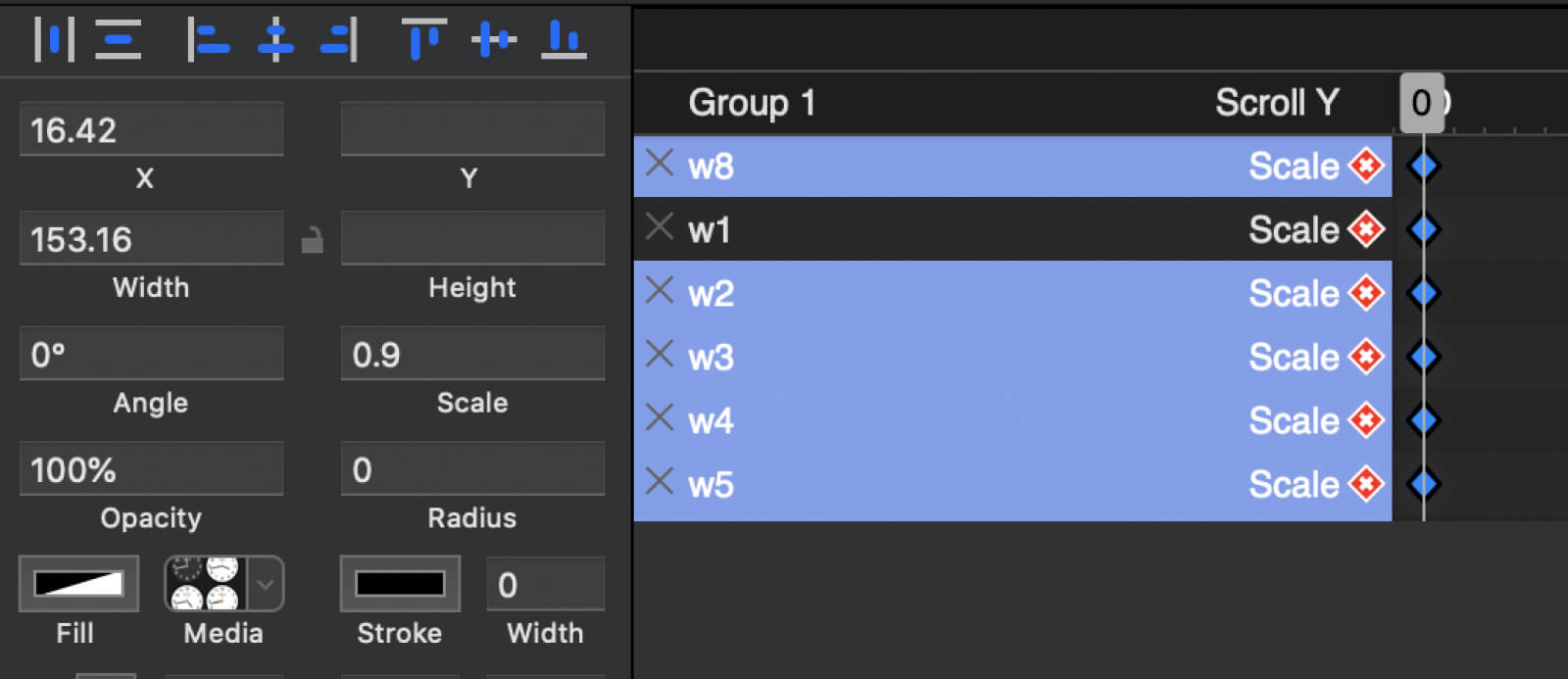Align selected elements to horizontal centers

point(275,40)
